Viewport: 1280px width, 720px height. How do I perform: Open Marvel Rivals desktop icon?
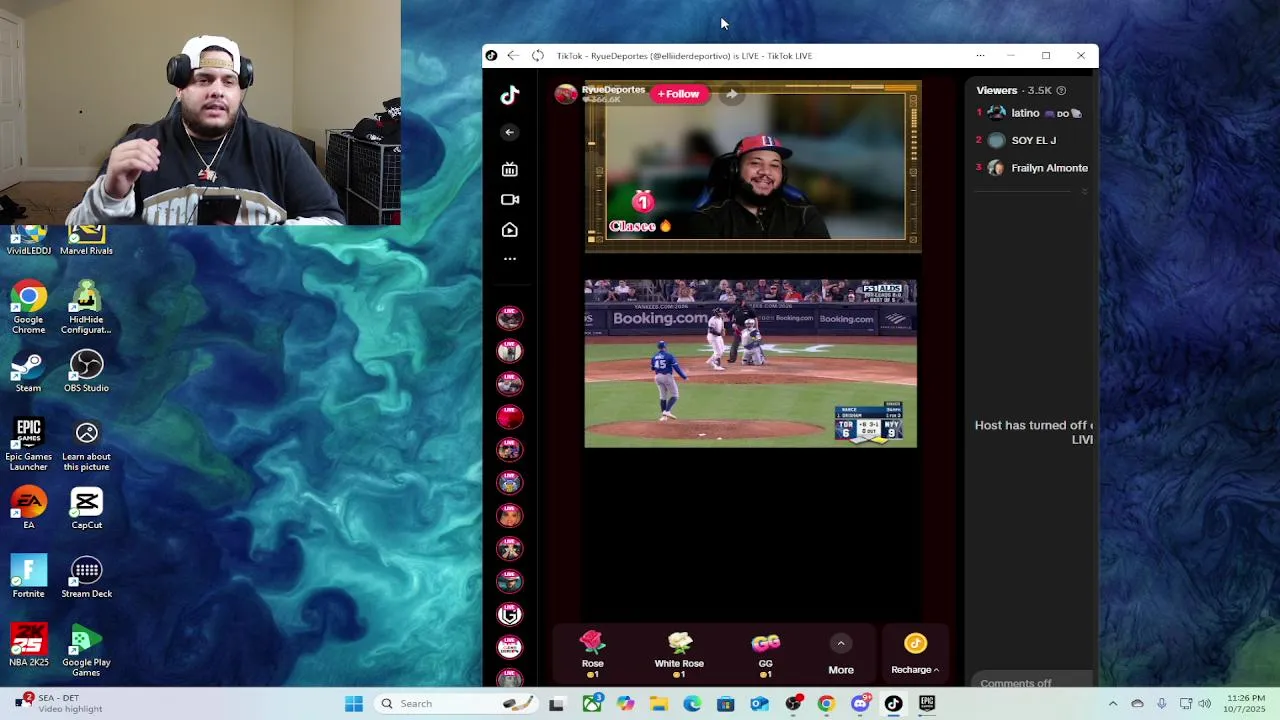[87, 240]
